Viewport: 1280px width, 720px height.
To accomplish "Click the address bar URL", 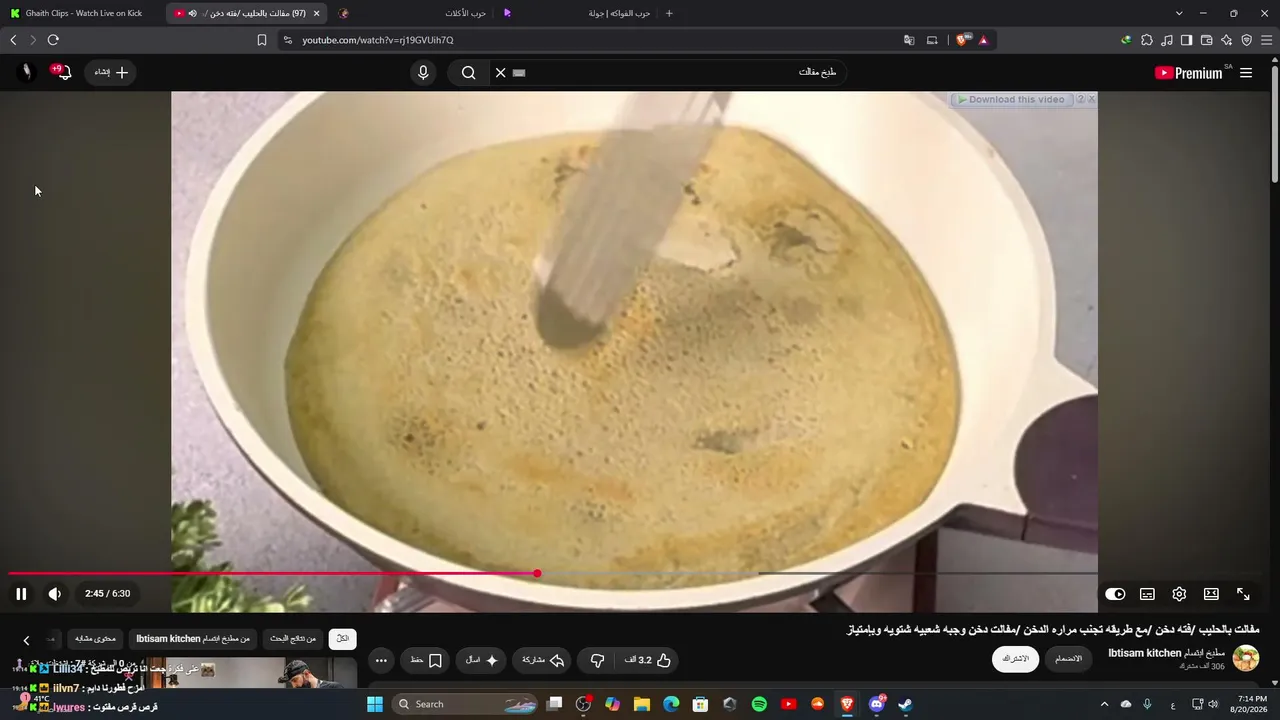I will tap(378, 40).
